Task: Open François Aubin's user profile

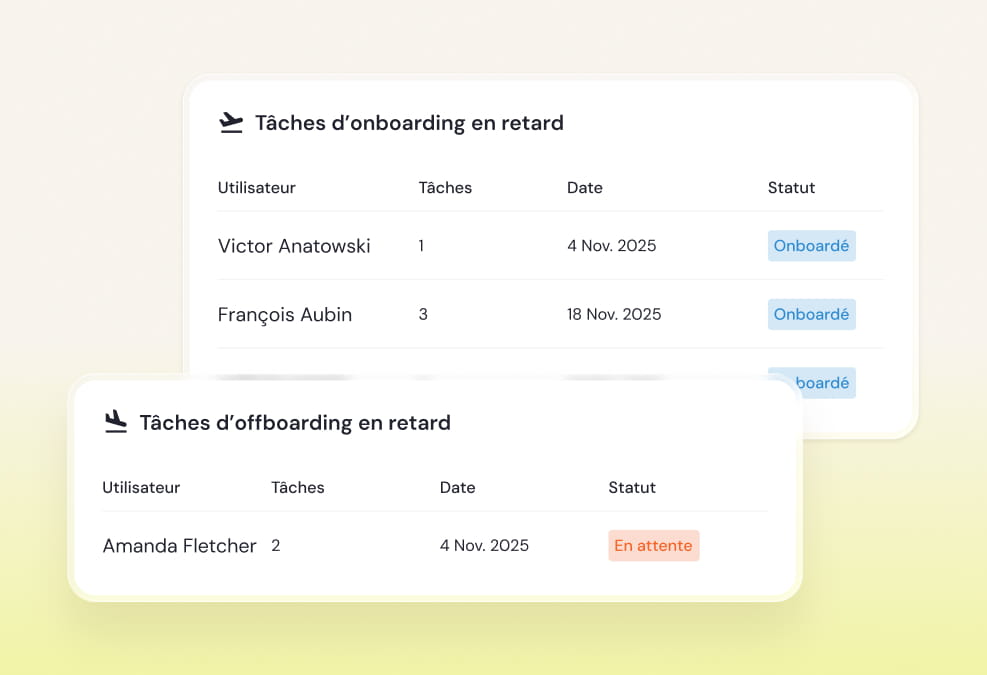Action: (x=284, y=314)
